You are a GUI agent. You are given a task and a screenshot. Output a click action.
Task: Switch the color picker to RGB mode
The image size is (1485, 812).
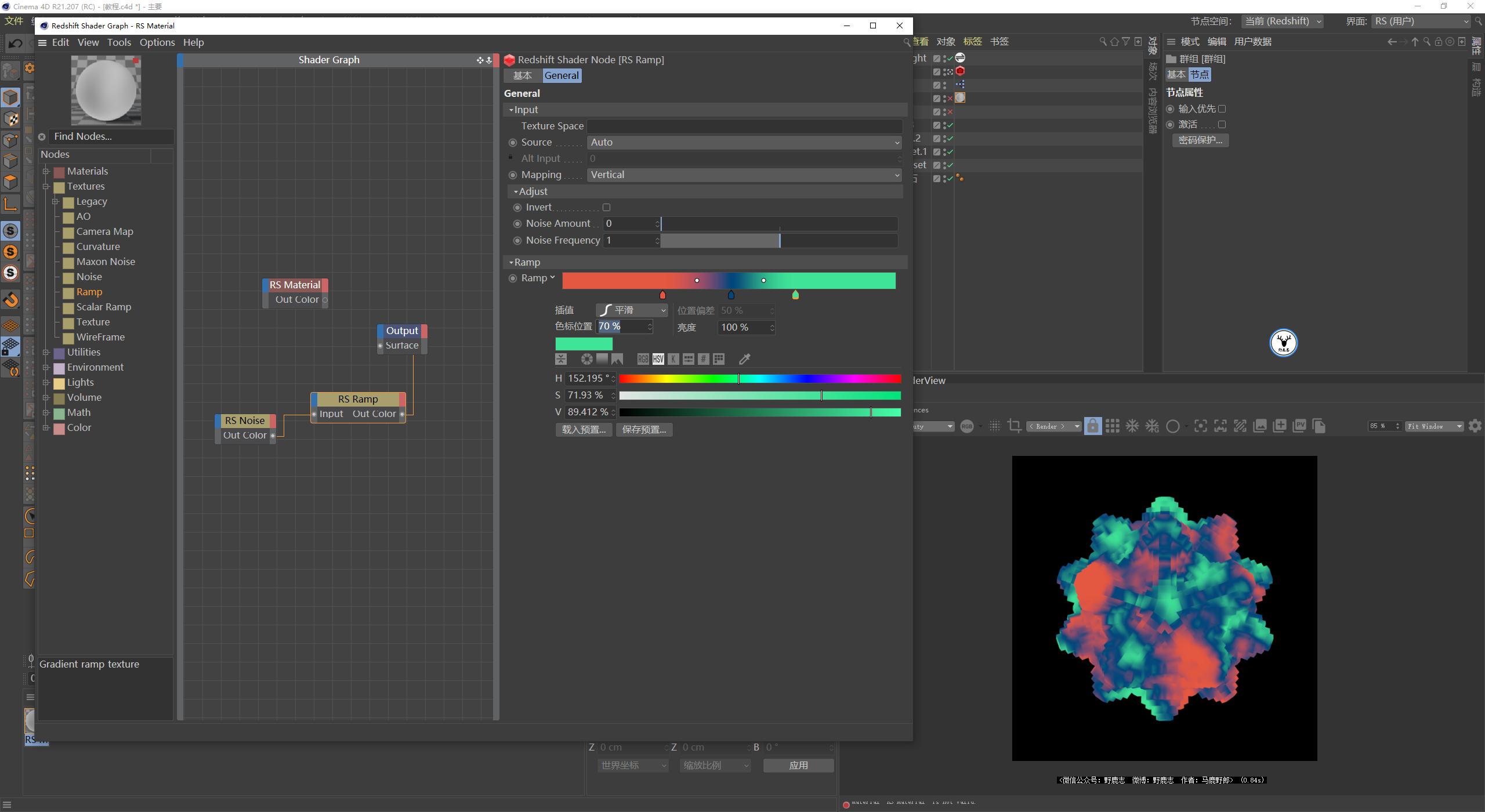point(642,359)
